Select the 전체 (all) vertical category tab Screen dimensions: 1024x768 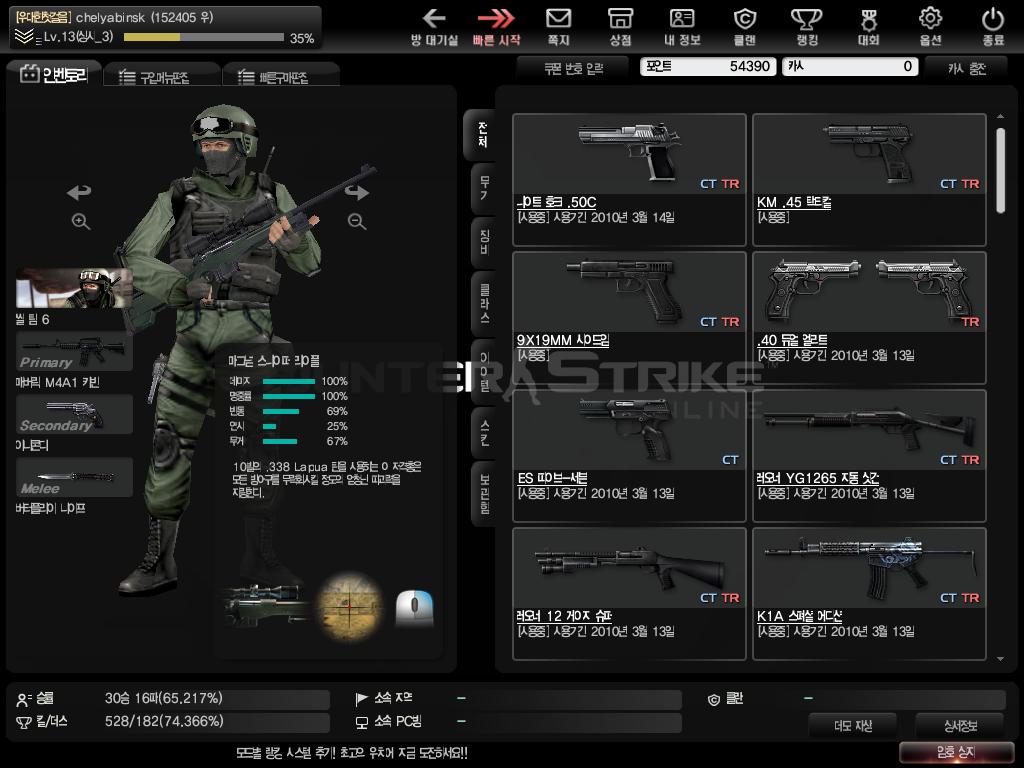(x=482, y=135)
